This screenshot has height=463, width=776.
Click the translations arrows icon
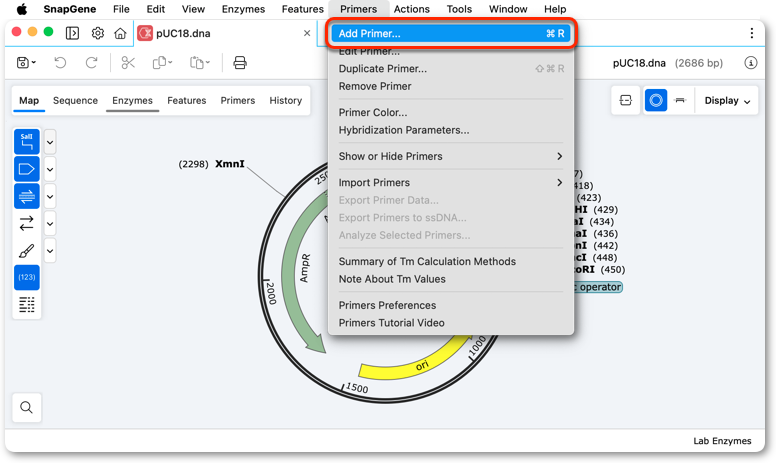click(27, 224)
